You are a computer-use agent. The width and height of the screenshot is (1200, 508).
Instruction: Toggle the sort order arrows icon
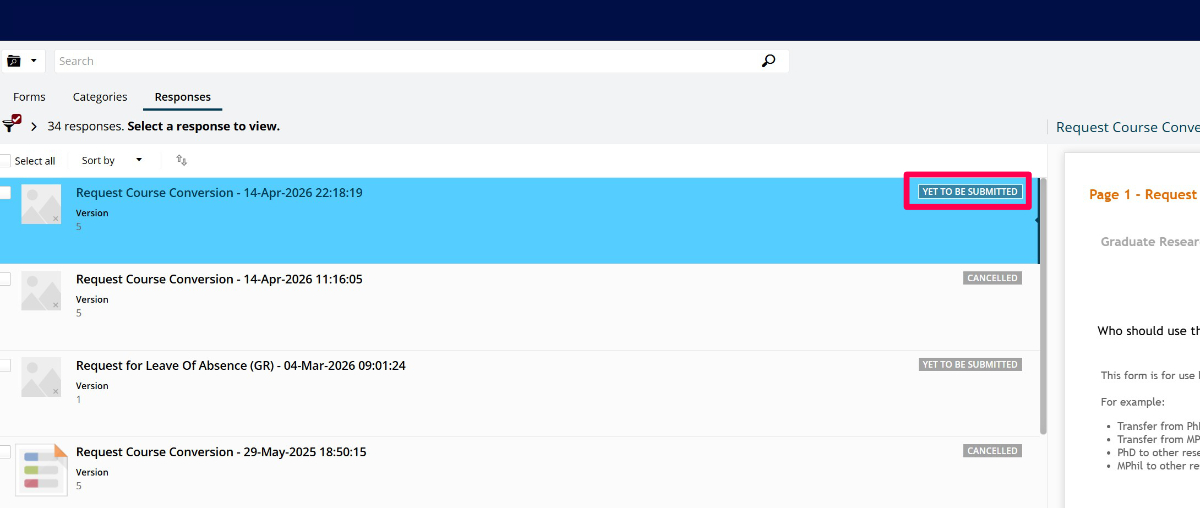click(181, 160)
